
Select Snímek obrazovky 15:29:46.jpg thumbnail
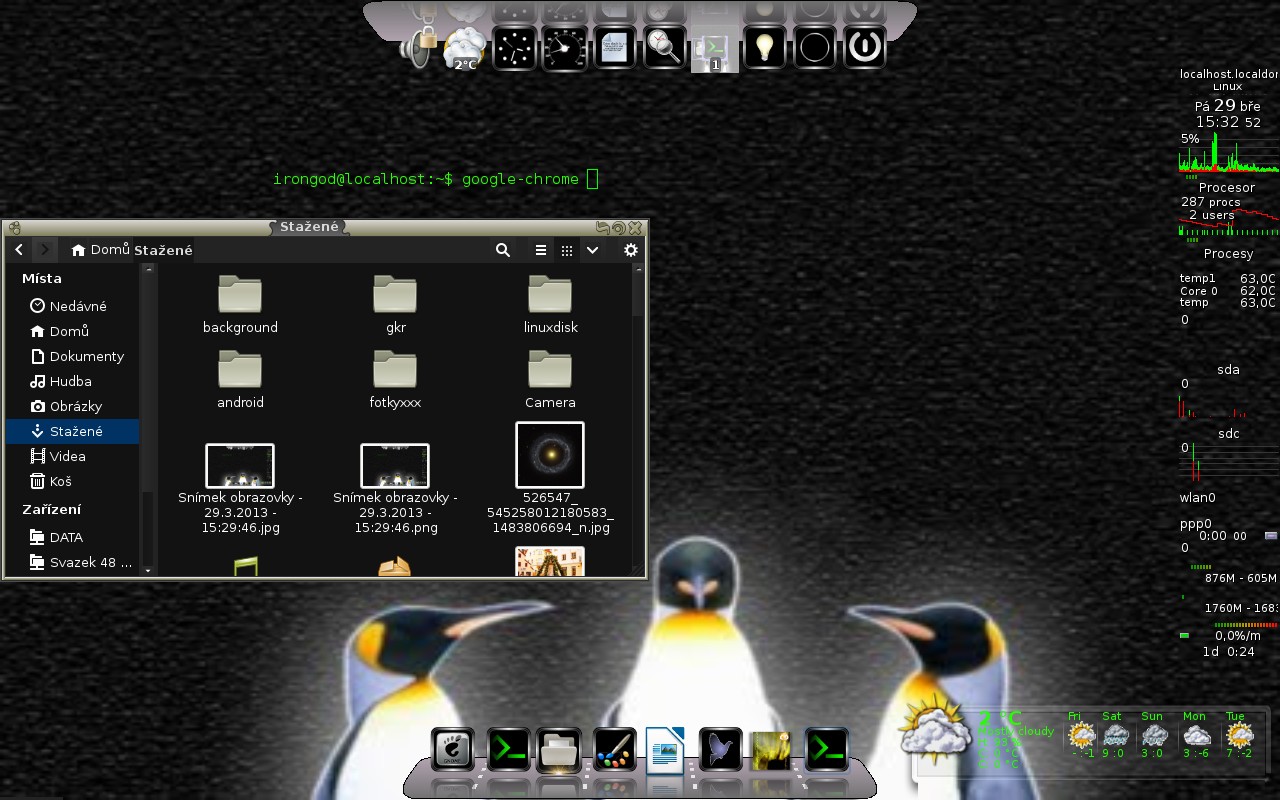coord(240,466)
